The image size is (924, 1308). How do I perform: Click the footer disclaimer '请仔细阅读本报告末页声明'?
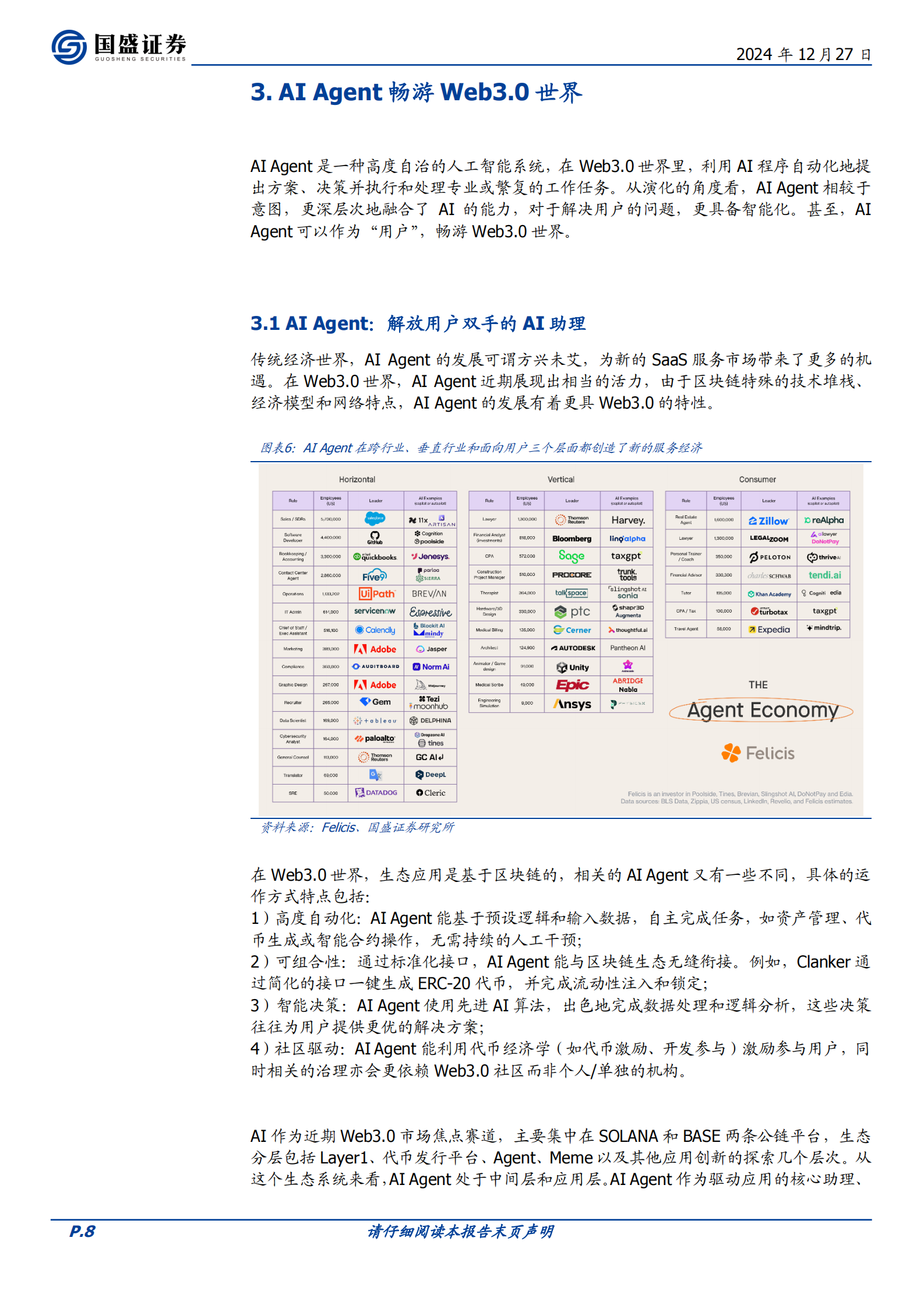click(x=460, y=1231)
